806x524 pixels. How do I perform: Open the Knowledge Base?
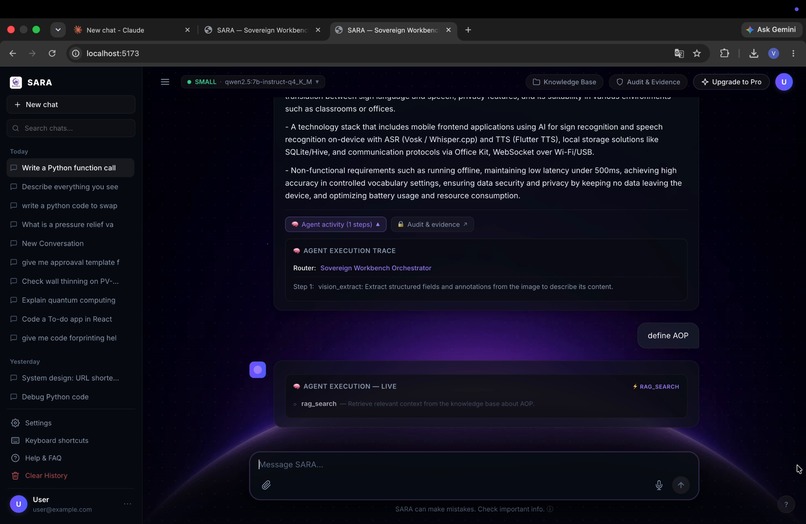(x=564, y=82)
